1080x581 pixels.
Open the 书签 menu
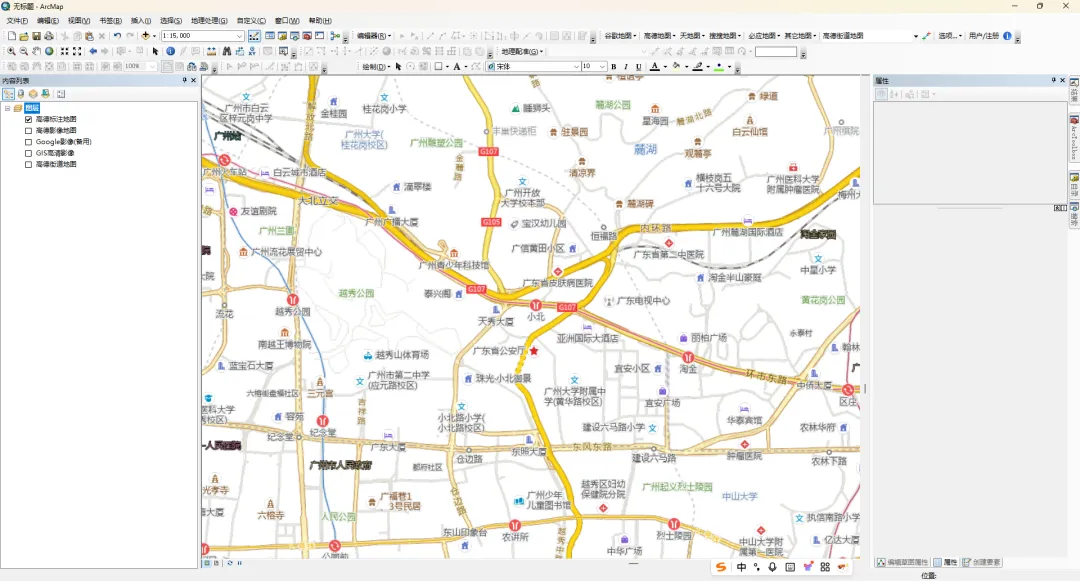tap(110, 21)
